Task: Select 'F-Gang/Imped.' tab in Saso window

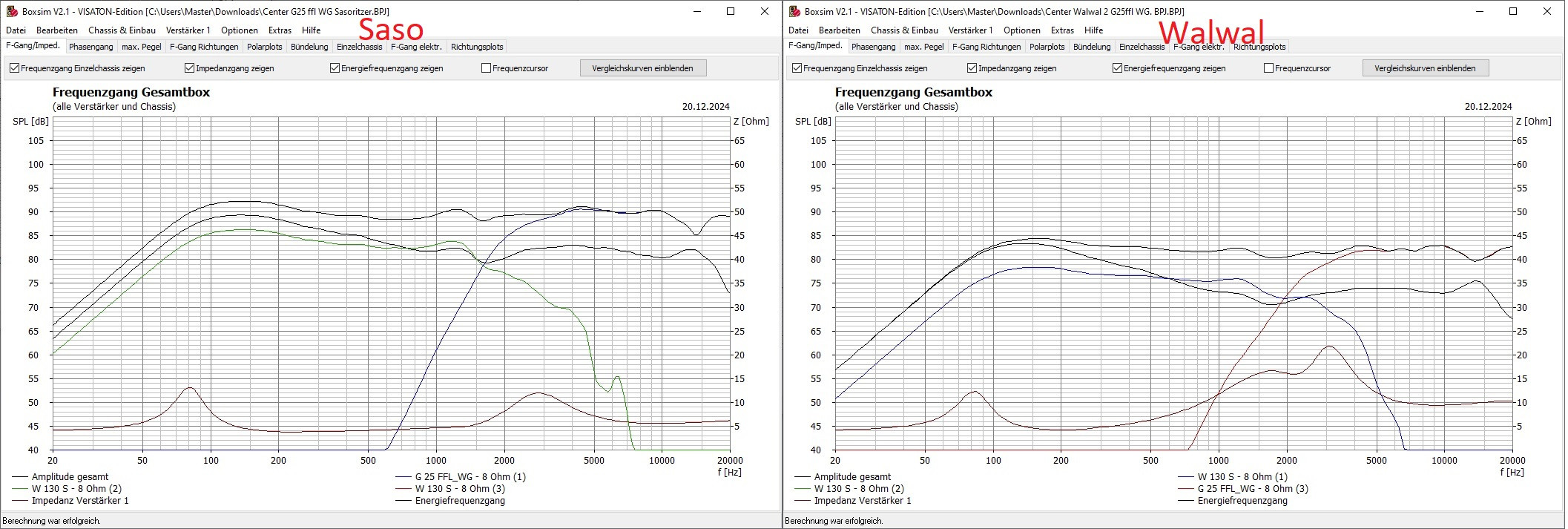Action: point(33,45)
